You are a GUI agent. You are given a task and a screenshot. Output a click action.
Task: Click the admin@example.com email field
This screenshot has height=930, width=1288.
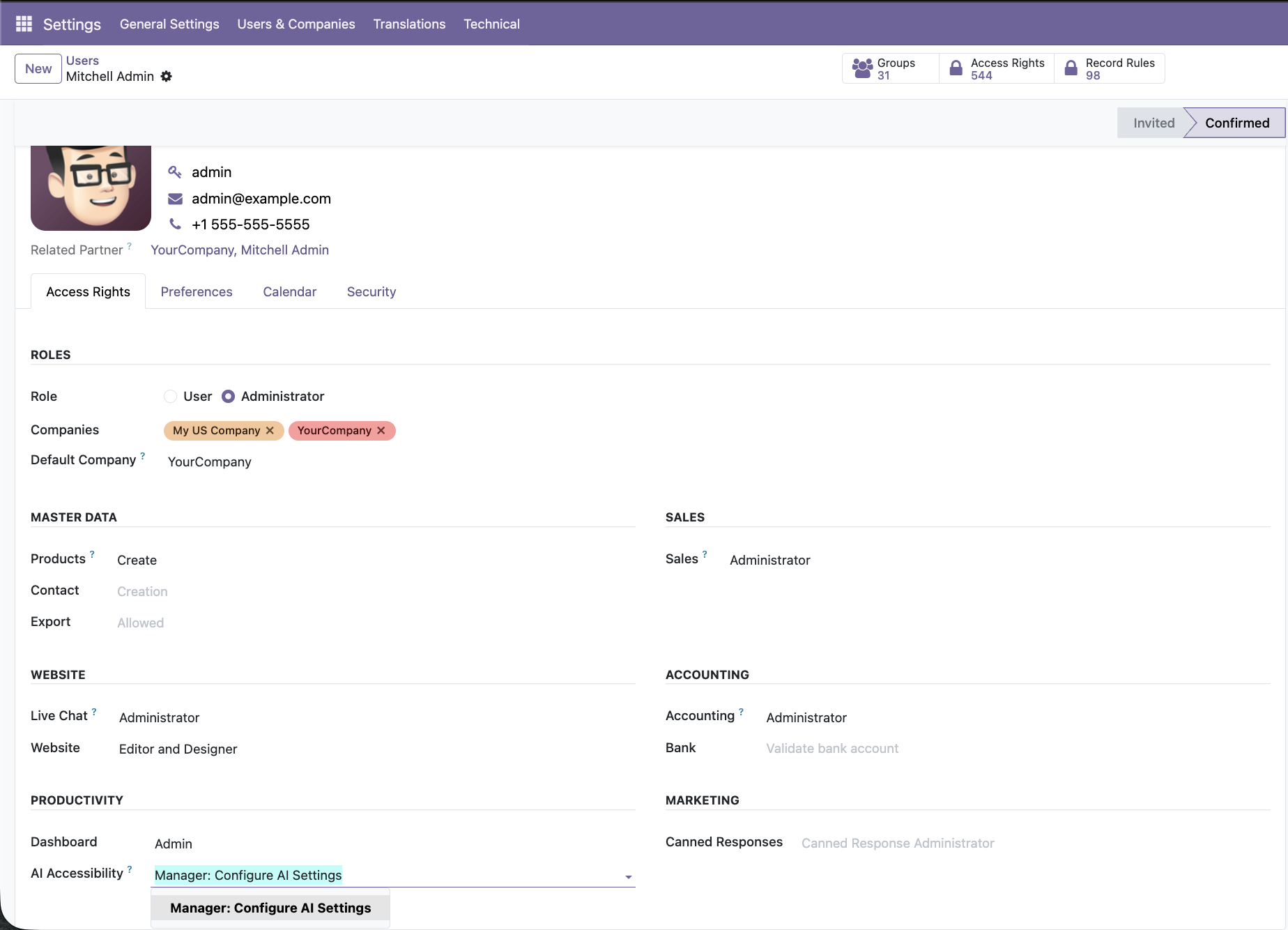(x=261, y=199)
